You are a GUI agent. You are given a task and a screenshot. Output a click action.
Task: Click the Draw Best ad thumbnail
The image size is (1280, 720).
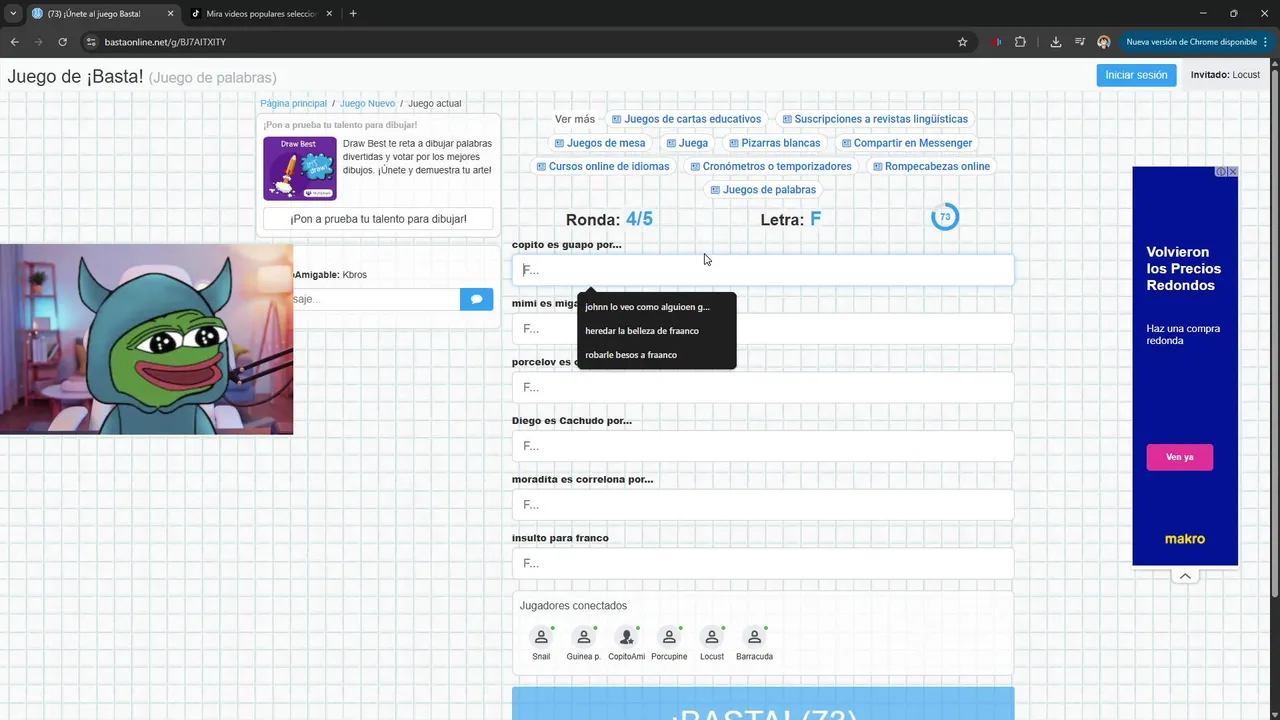click(299, 168)
